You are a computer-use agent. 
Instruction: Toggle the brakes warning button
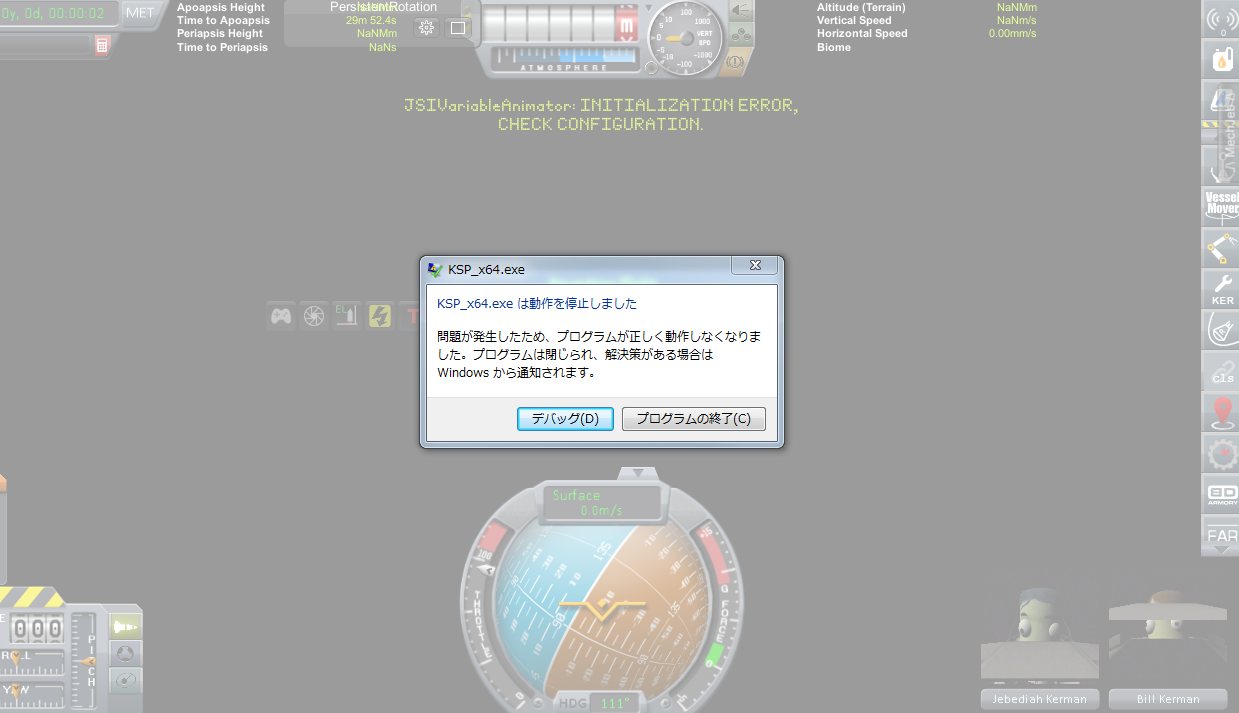coord(736,61)
